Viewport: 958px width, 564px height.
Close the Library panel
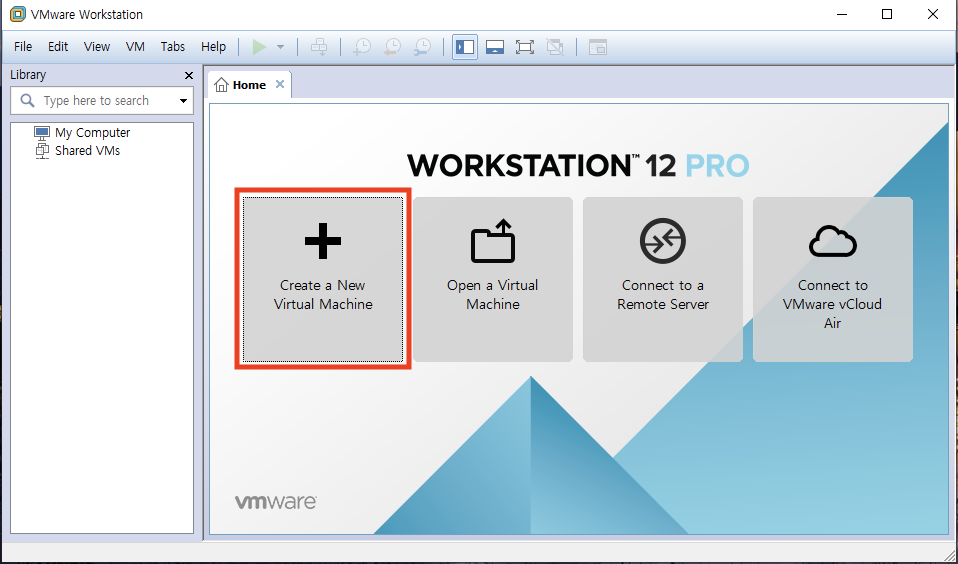pyautogui.click(x=189, y=75)
